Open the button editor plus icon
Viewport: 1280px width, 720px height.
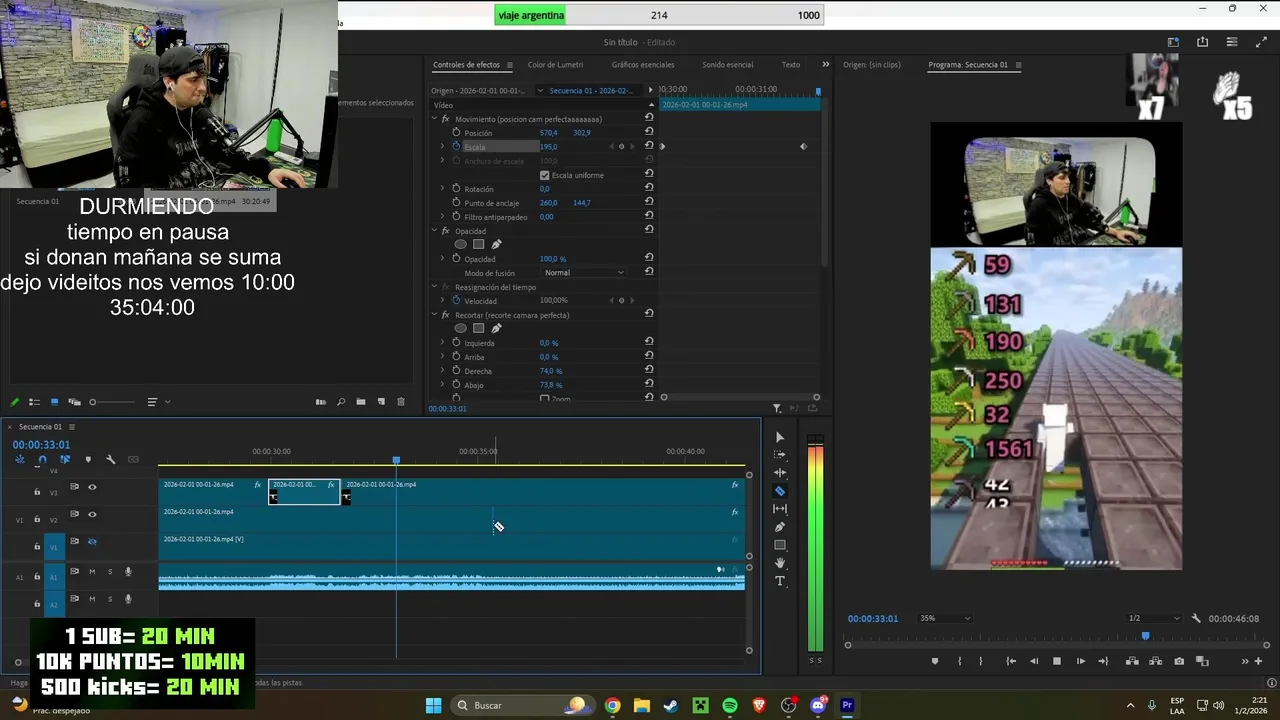point(1258,661)
